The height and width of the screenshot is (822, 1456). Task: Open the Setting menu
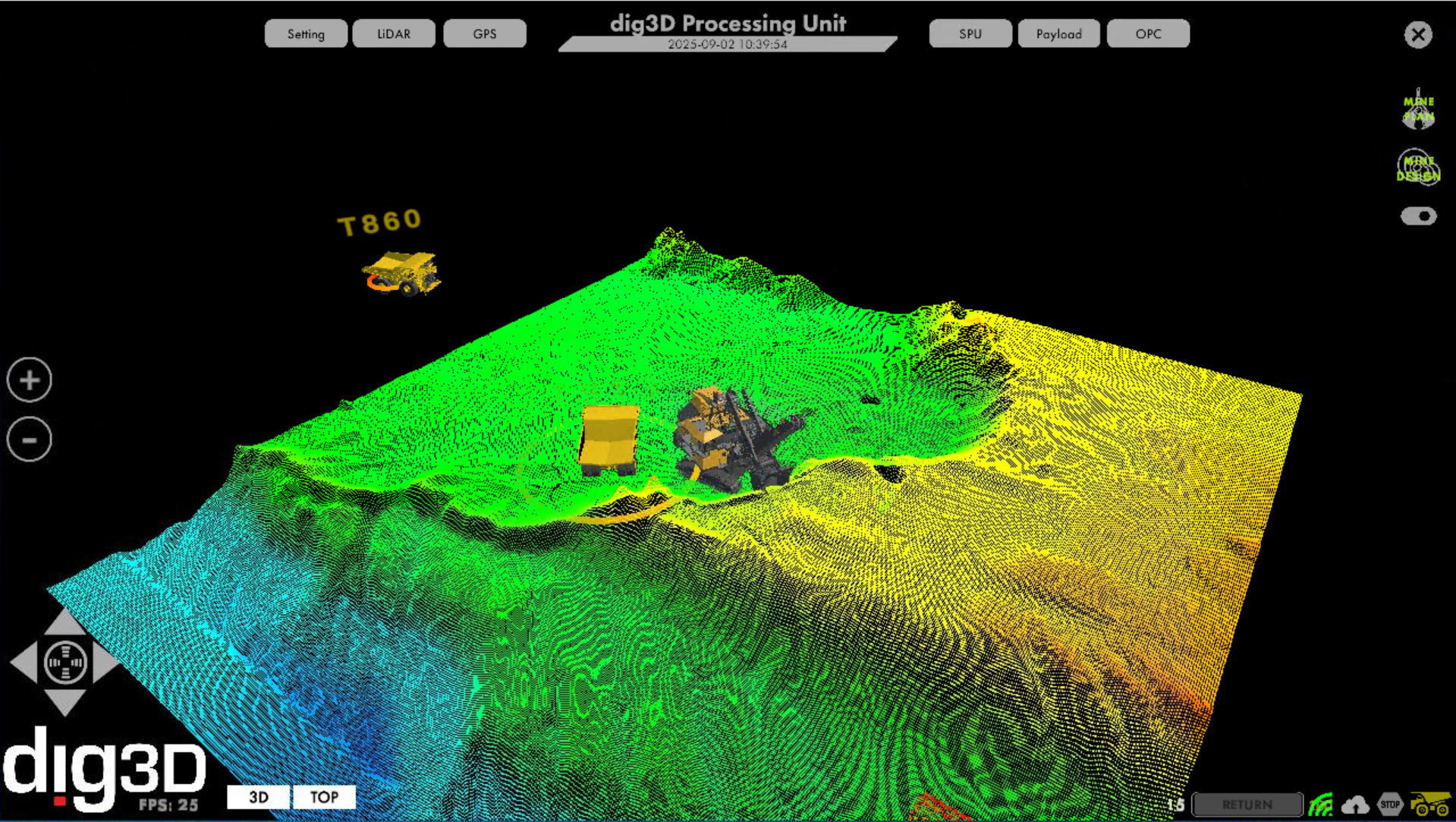click(x=306, y=33)
